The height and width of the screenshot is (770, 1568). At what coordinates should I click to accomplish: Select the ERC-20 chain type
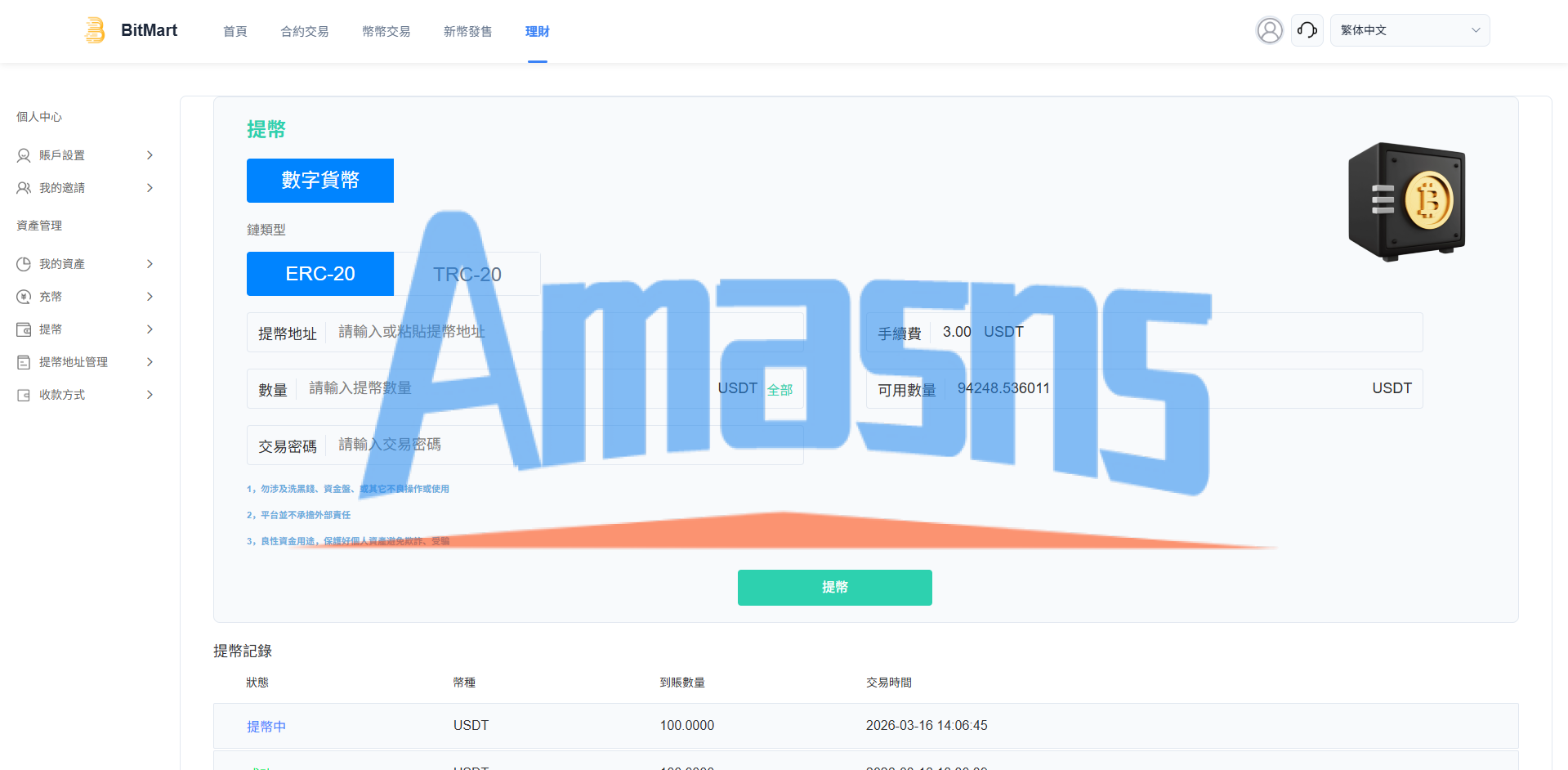[320, 274]
